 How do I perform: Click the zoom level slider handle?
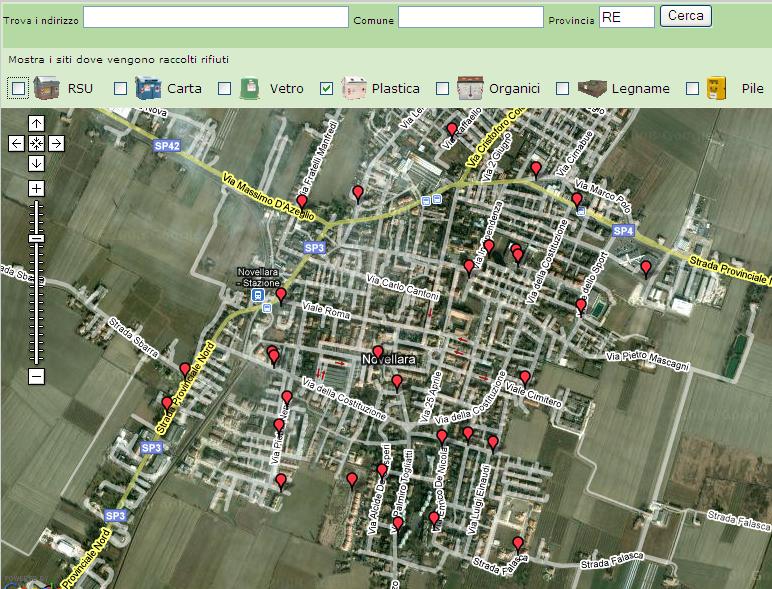point(36,238)
